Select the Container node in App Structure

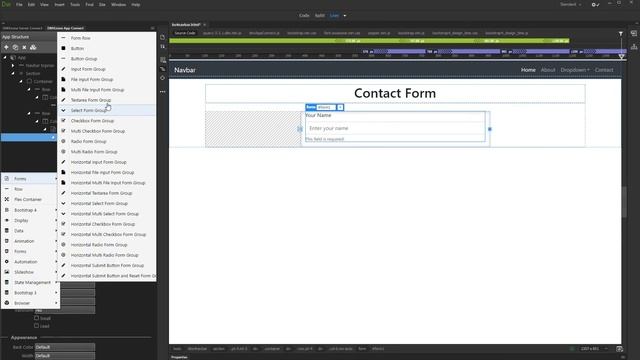(43, 81)
